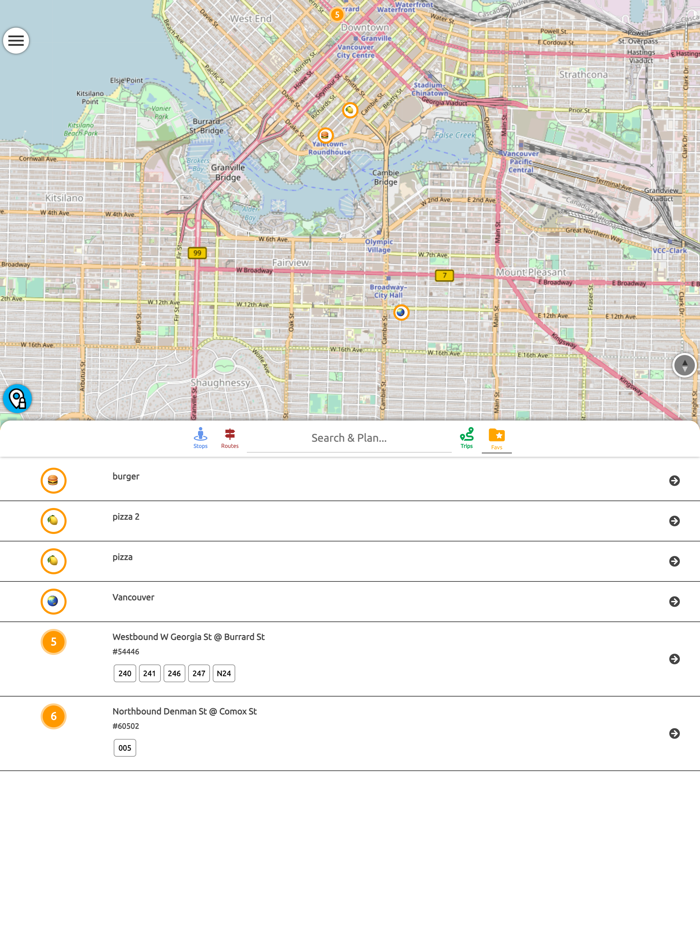
Task: Click the 'pizza 2' favourite name
Action: tap(126, 517)
